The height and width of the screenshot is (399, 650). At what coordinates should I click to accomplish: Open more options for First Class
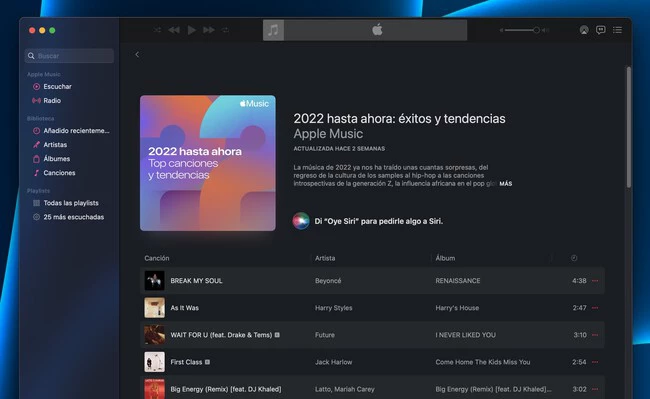pyautogui.click(x=595, y=362)
